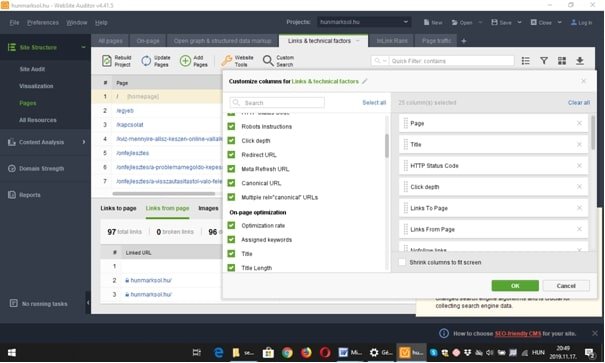Image resolution: width=605 pixels, height=363 pixels.
Task: Switch to the Links to page tab
Action: pos(118,208)
